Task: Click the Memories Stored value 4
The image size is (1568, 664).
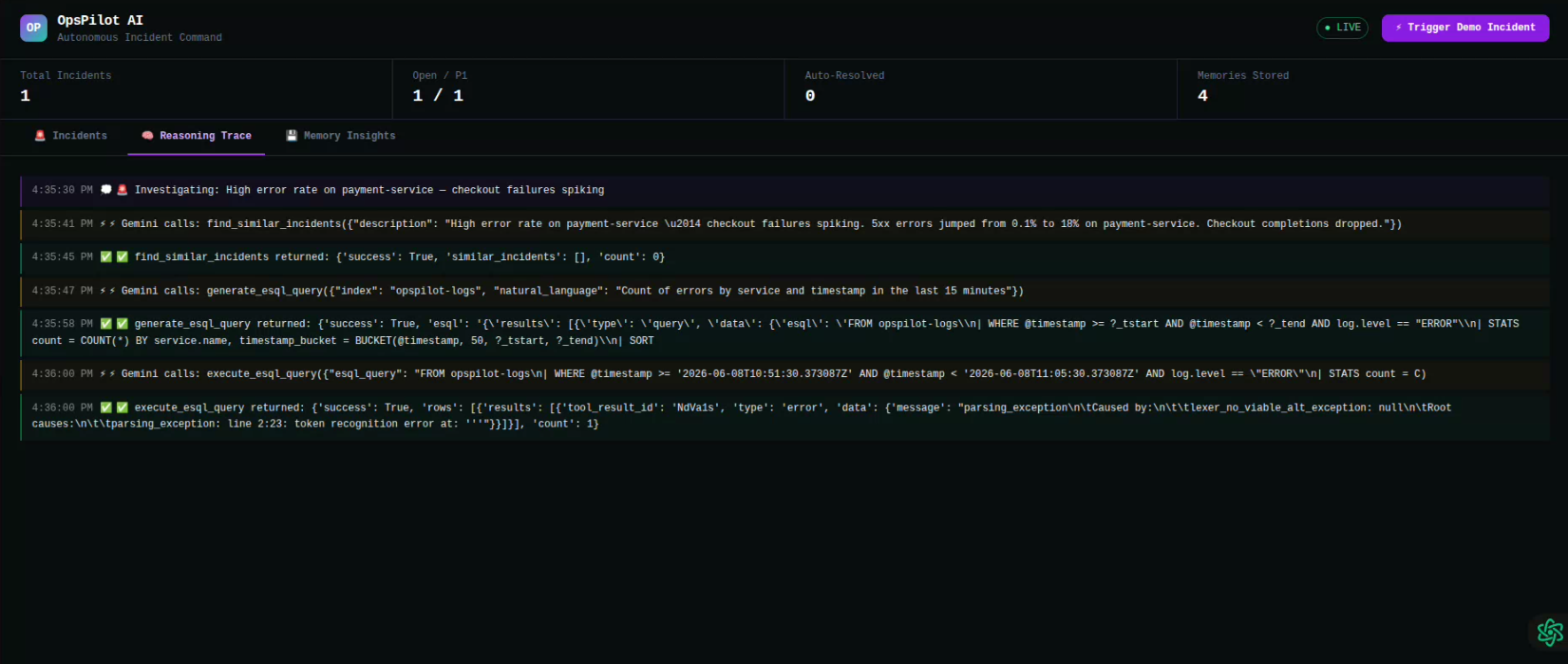Action: tap(1202, 96)
